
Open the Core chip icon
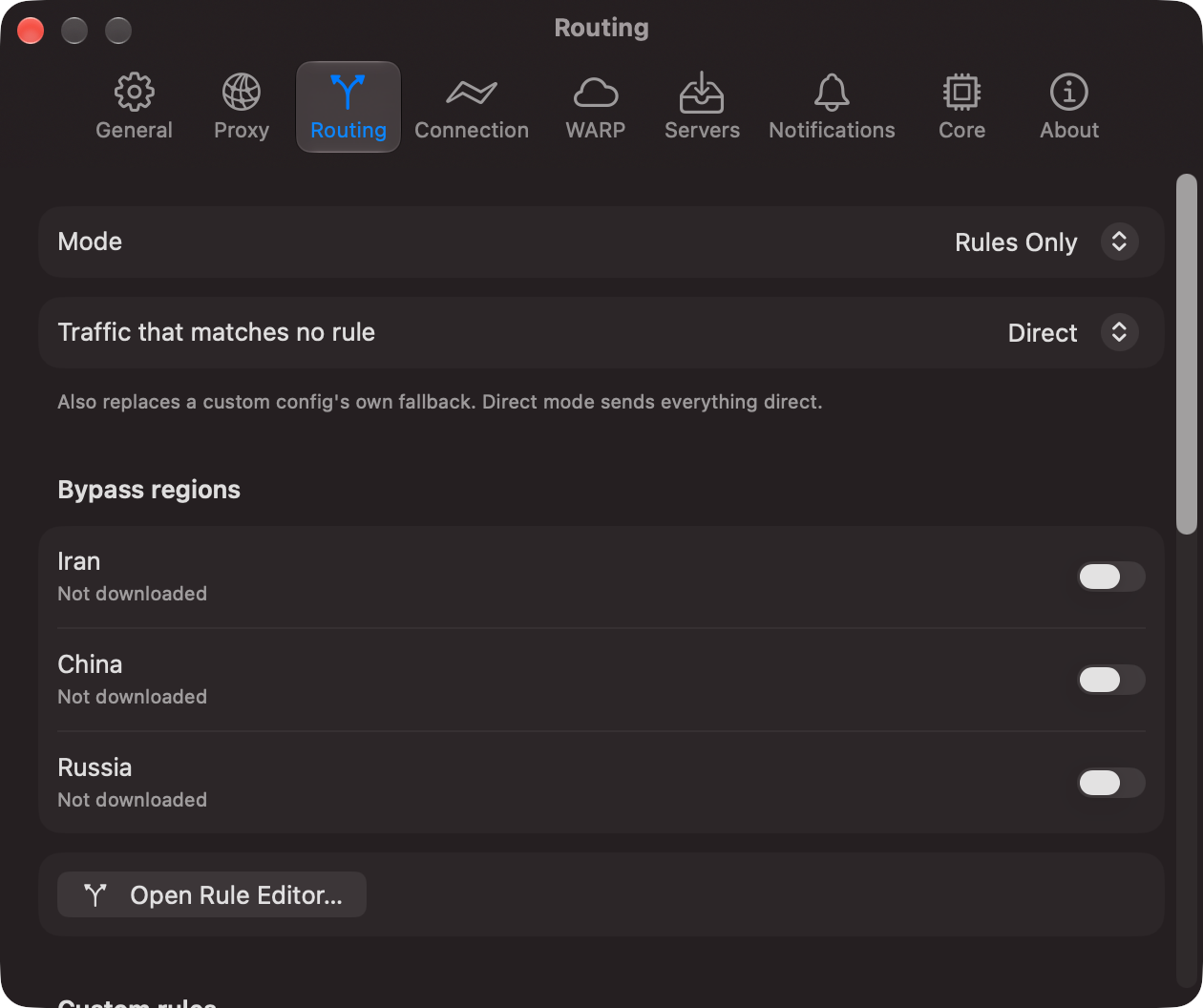click(961, 92)
